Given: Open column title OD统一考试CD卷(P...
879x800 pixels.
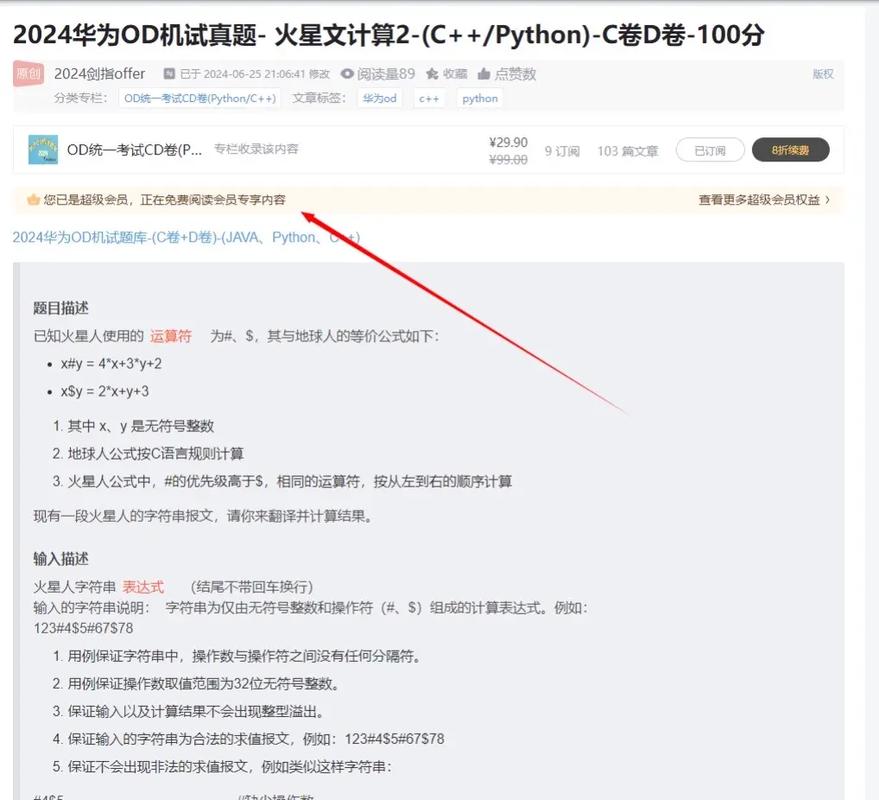Looking at the screenshot, I should pyautogui.click(x=134, y=150).
